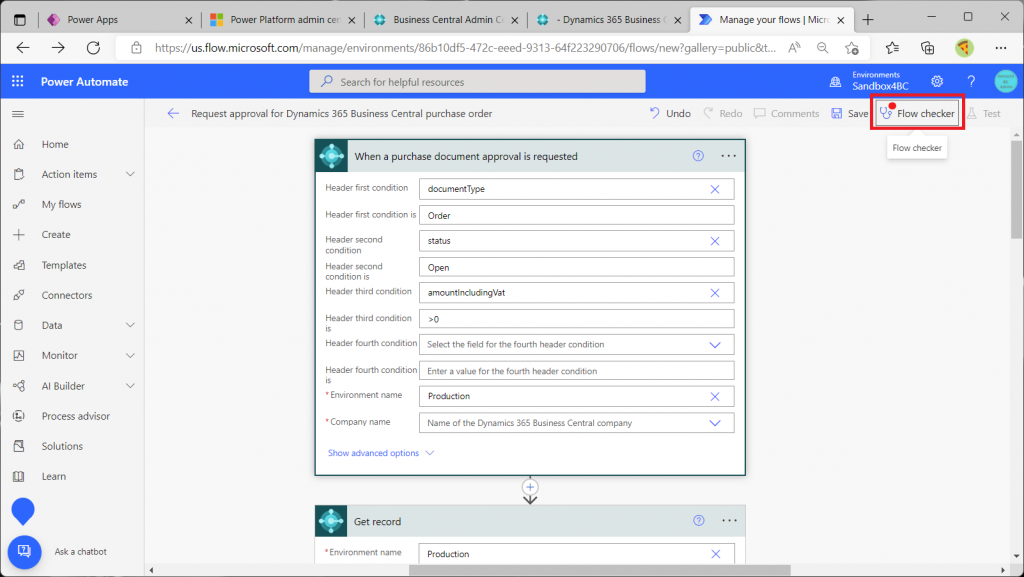1024x577 pixels.
Task: Open the Settings gear icon
Action: [x=937, y=82]
